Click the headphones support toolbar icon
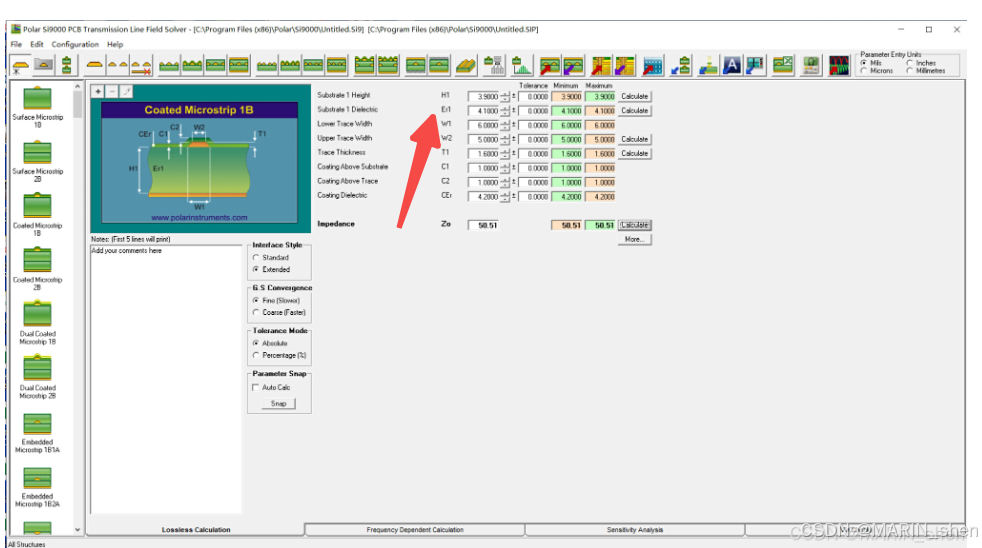The height and width of the screenshot is (548, 982). point(811,65)
